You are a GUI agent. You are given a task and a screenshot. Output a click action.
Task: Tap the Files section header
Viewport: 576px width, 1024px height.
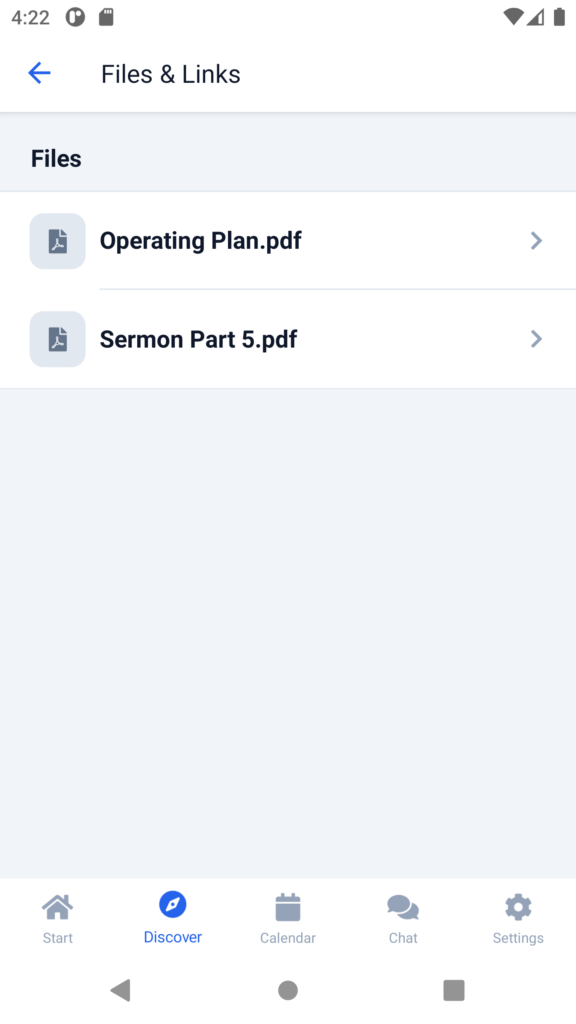pos(56,159)
